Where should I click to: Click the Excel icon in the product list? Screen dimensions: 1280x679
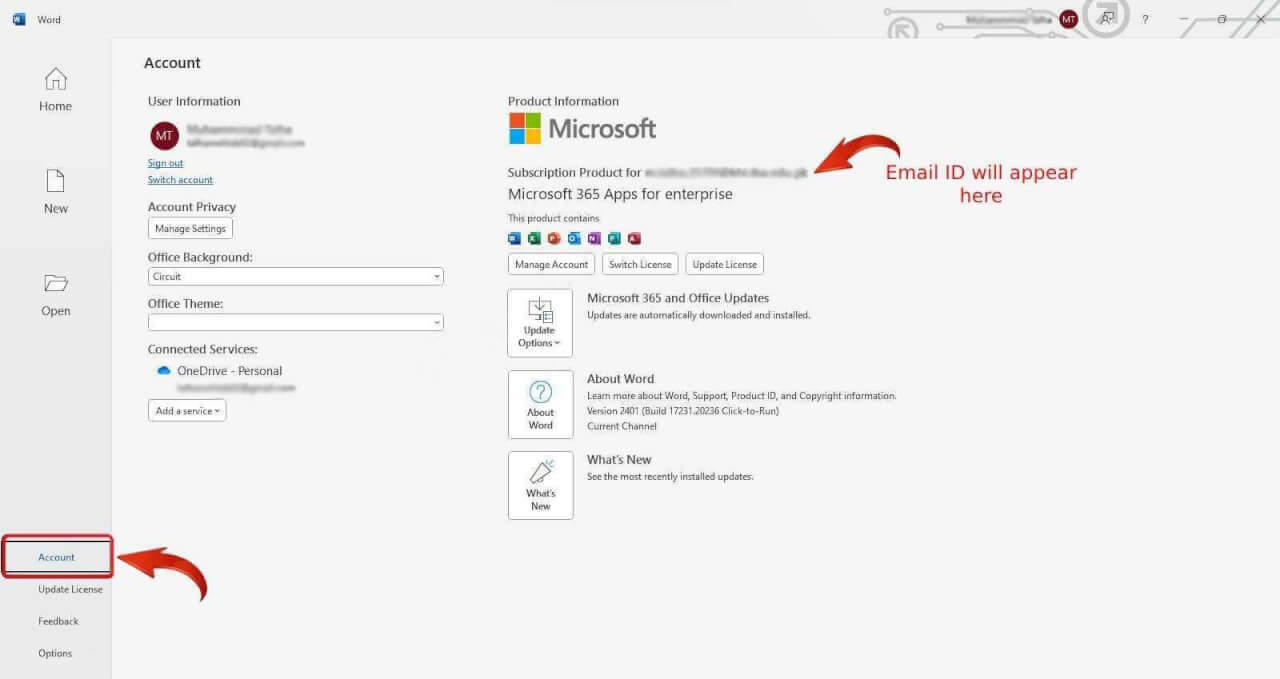[533, 238]
